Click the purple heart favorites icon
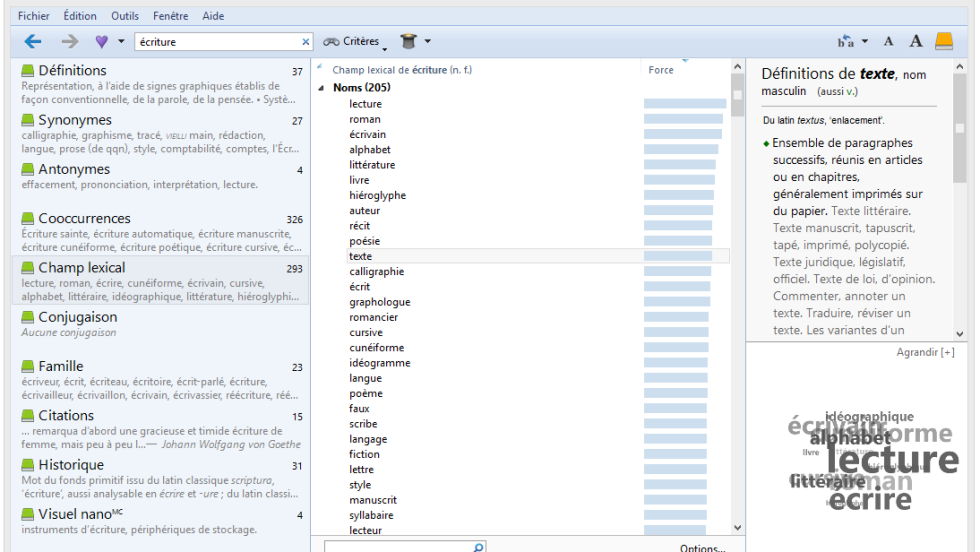This screenshot has height=552, width=980. click(100, 41)
